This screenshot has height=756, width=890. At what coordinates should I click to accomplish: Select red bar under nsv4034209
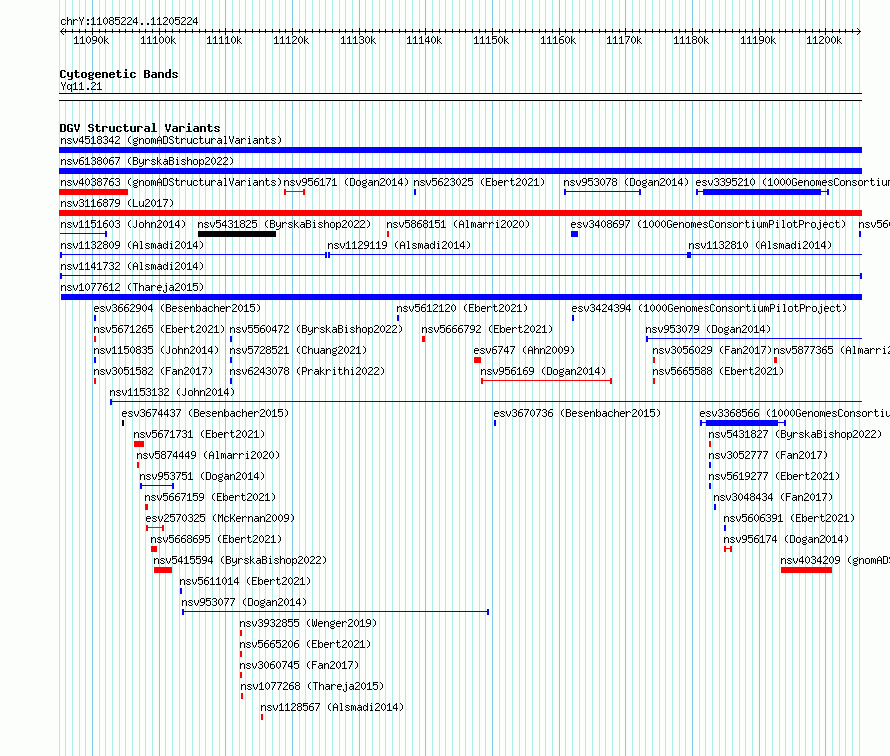[x=807, y=570]
